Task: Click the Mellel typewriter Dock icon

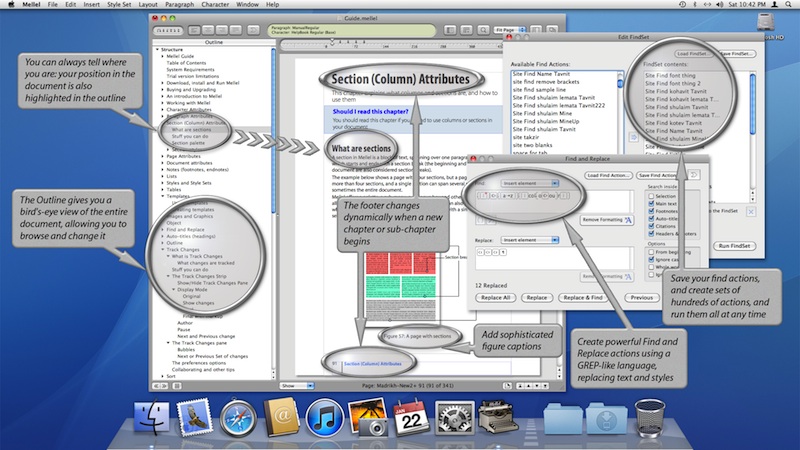Action: click(x=497, y=418)
